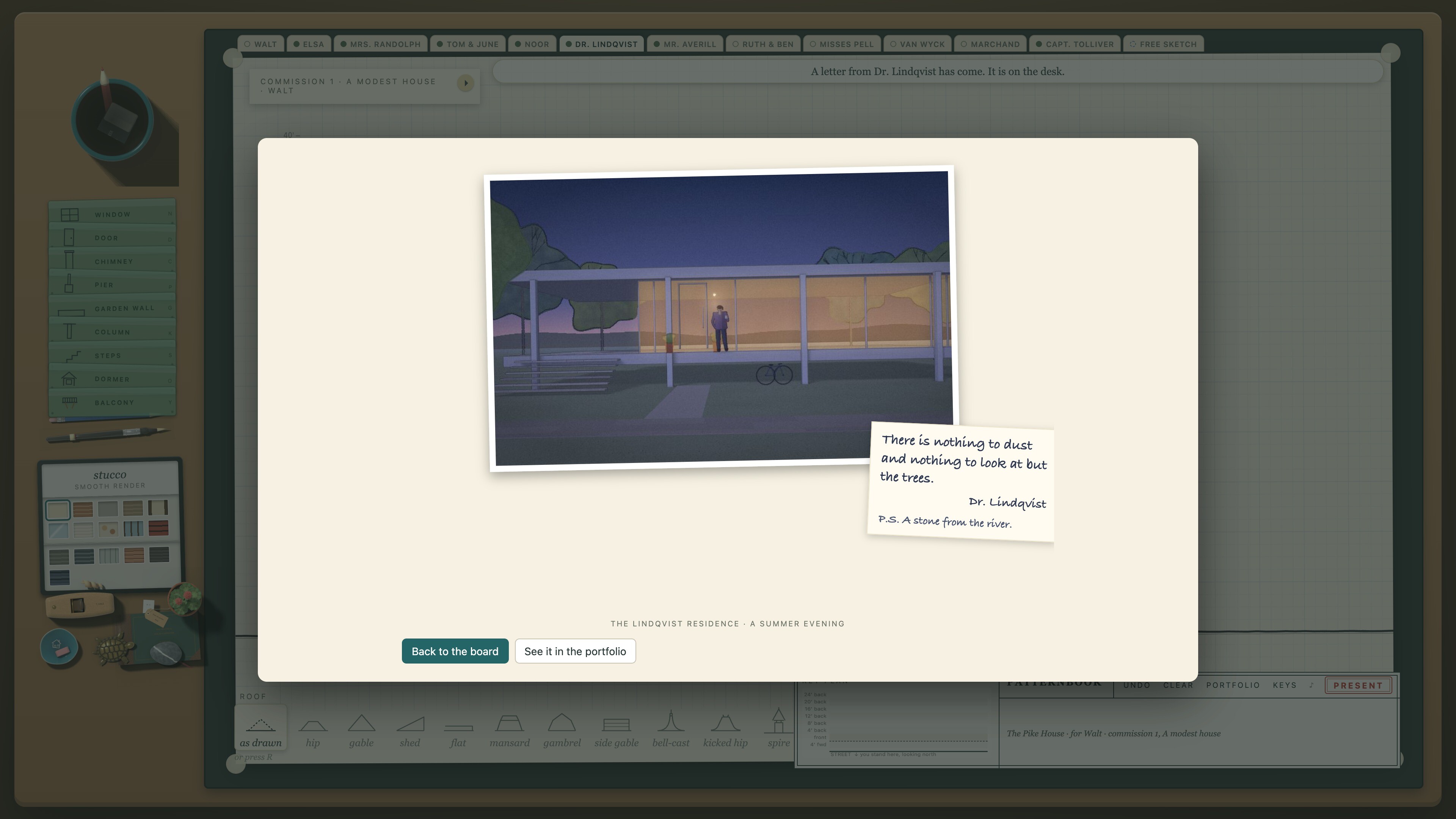This screenshot has height=819, width=1456.
Task: Click the Lindqvist Residence evening picture
Action: pos(721,318)
